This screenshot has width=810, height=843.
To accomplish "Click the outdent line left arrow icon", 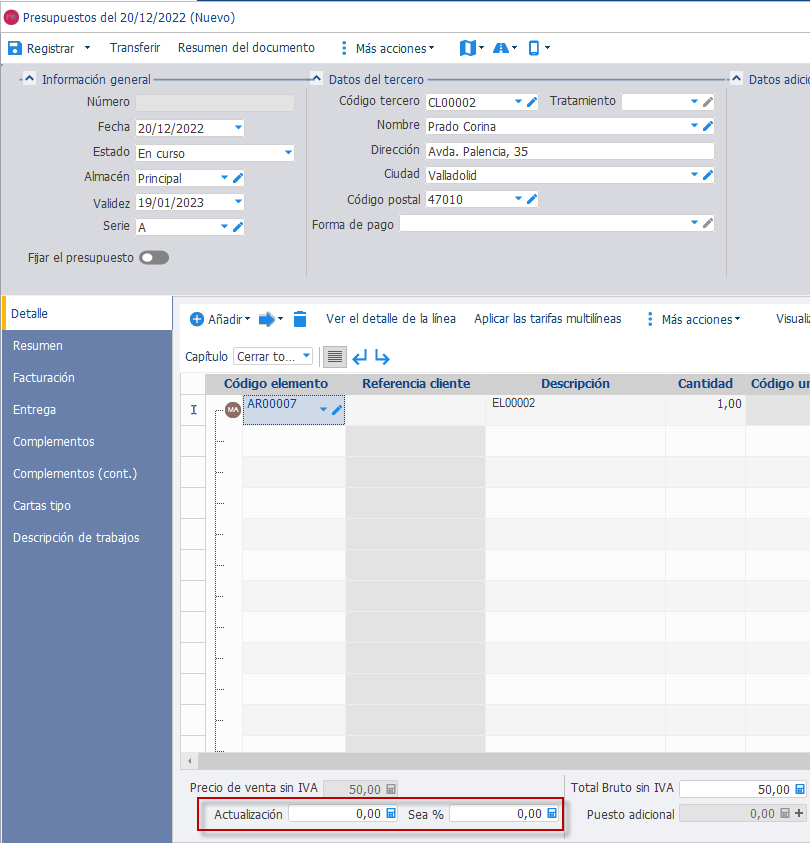I will point(360,357).
